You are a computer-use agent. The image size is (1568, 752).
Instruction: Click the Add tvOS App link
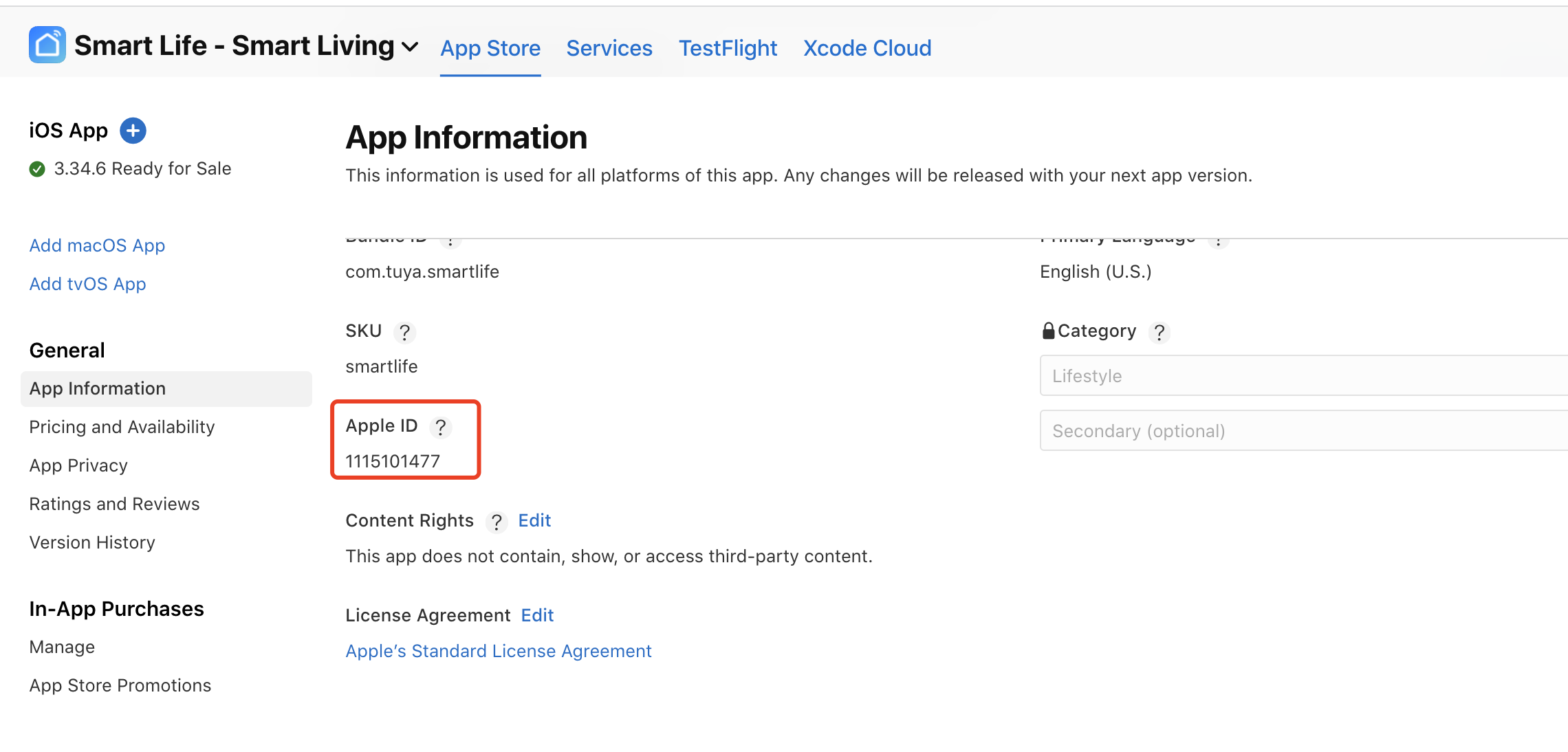coord(87,285)
